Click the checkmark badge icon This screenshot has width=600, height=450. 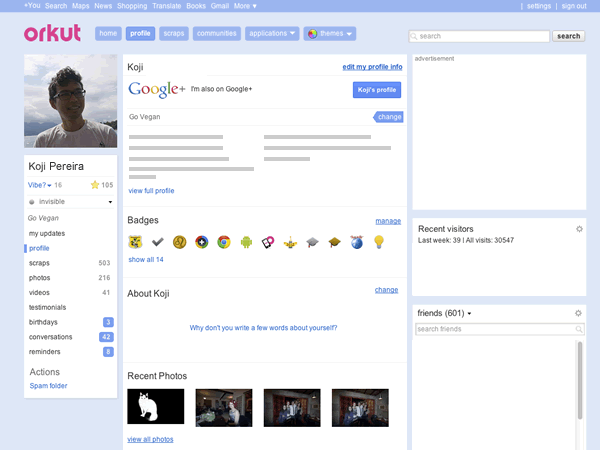[x=157, y=242]
